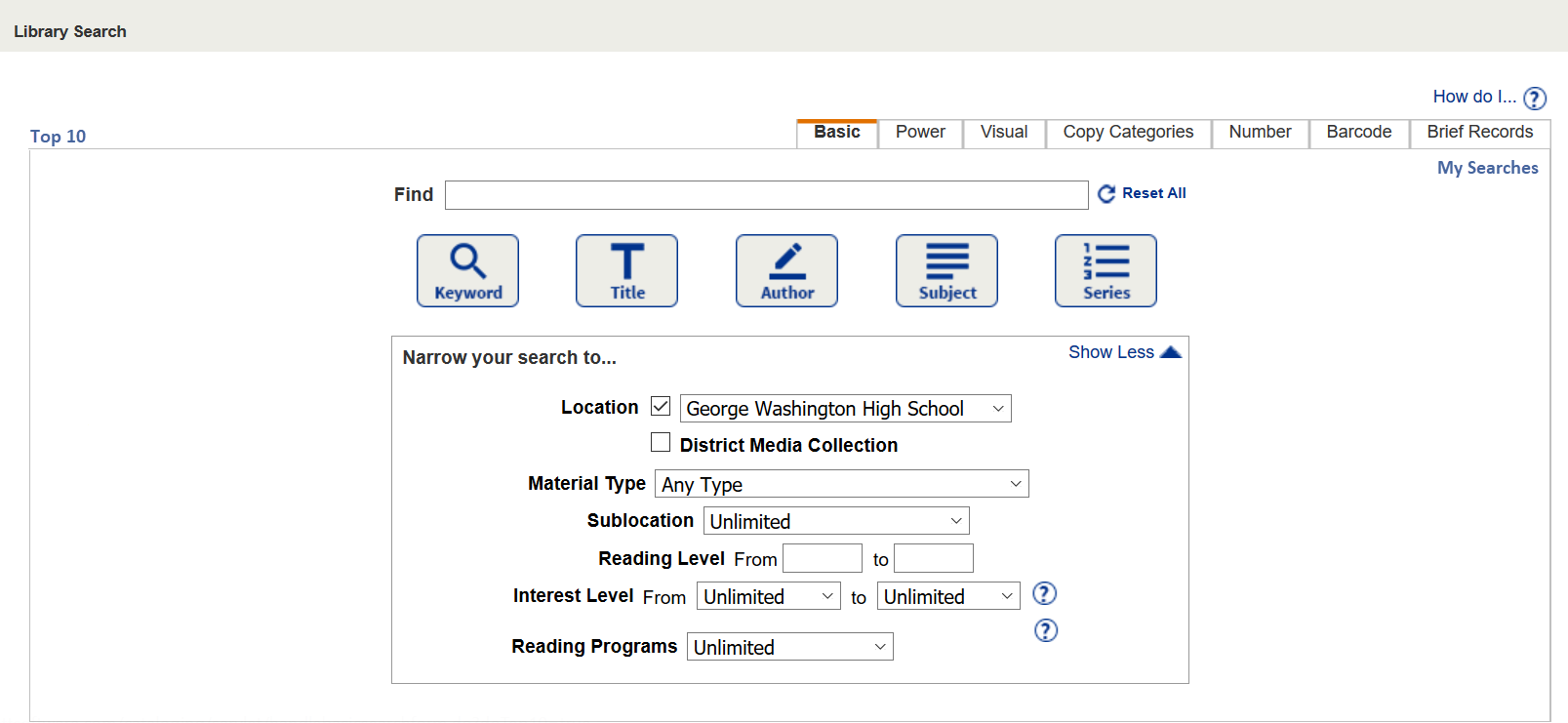Switch to the Power search tab
Screen dimensions: 1568x723
click(x=920, y=133)
